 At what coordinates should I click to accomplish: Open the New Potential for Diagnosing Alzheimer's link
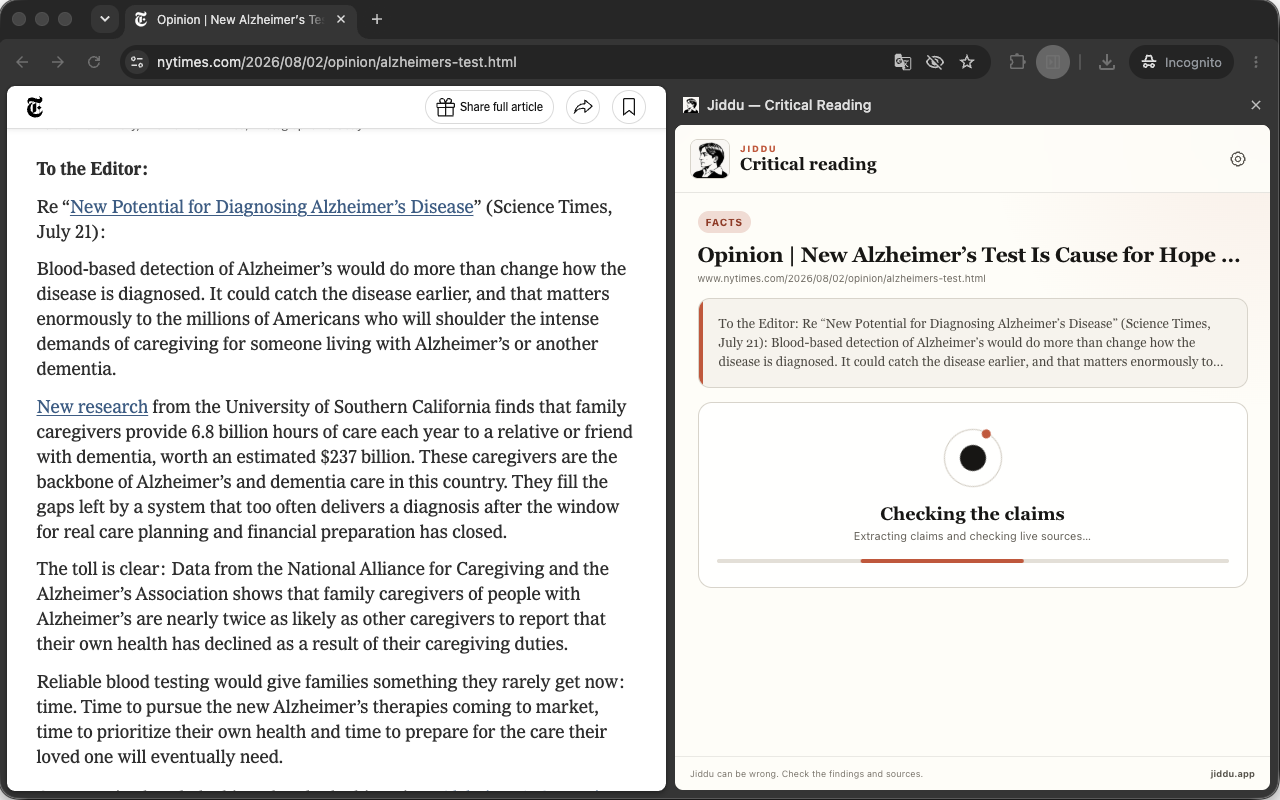[272, 207]
